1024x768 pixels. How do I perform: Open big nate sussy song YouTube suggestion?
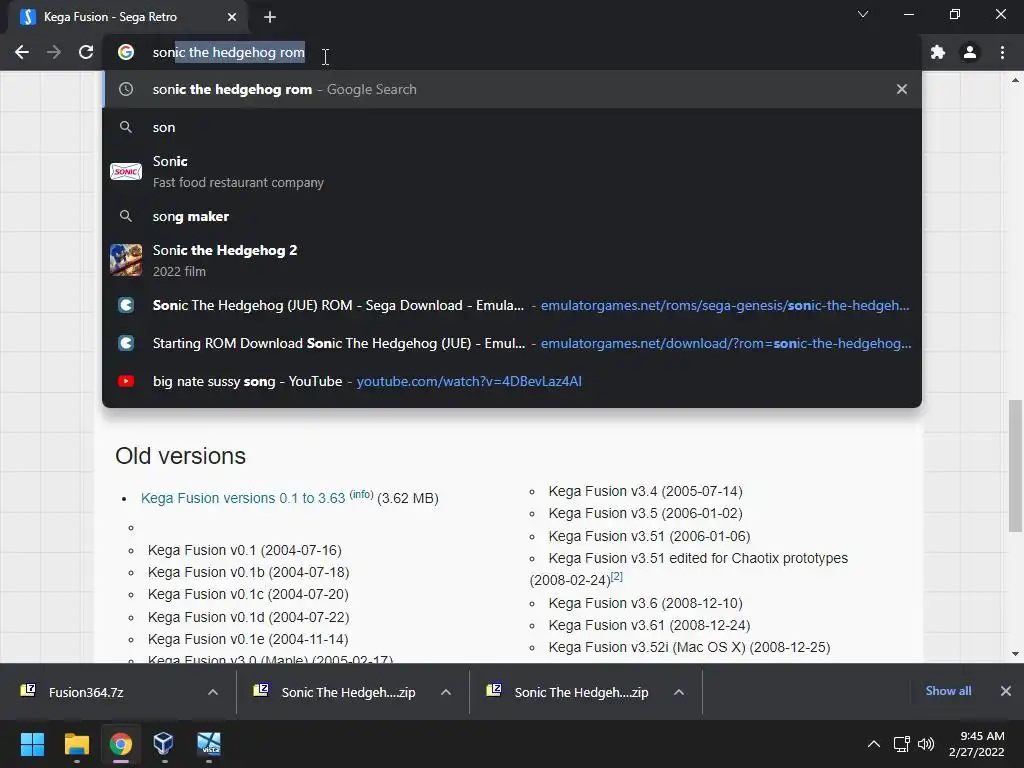coord(512,381)
